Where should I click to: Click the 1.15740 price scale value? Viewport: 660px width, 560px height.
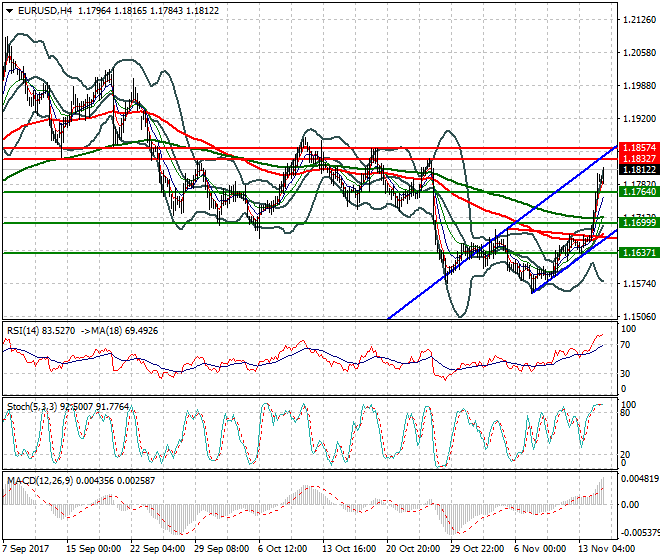(x=639, y=283)
